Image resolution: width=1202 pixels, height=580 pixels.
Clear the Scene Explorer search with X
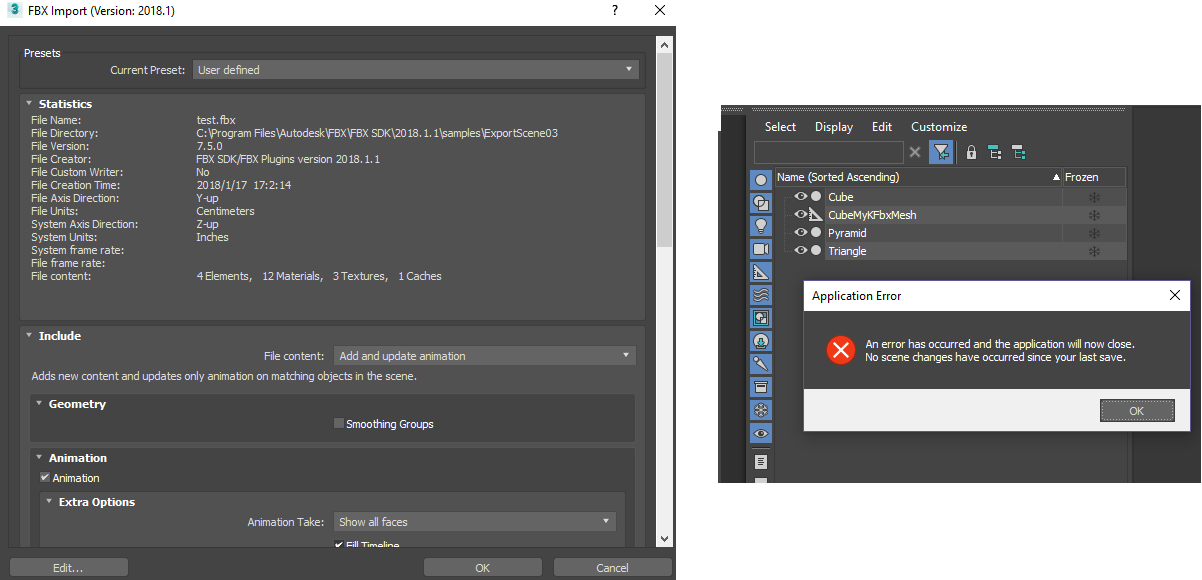(914, 152)
